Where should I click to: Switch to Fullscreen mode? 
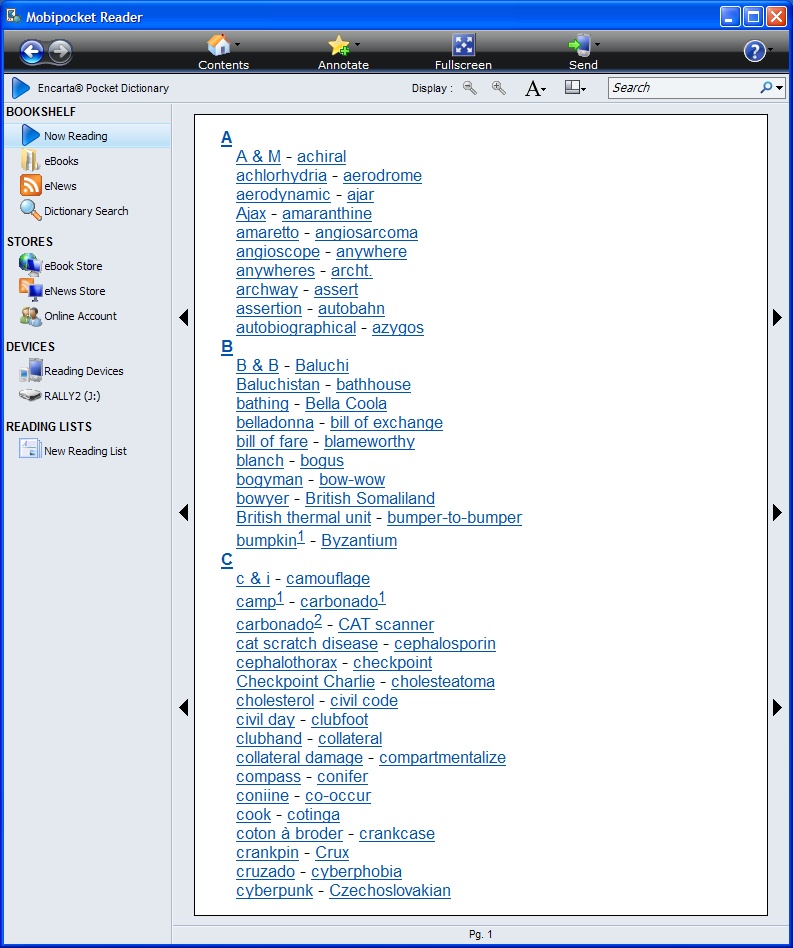pyautogui.click(x=464, y=45)
